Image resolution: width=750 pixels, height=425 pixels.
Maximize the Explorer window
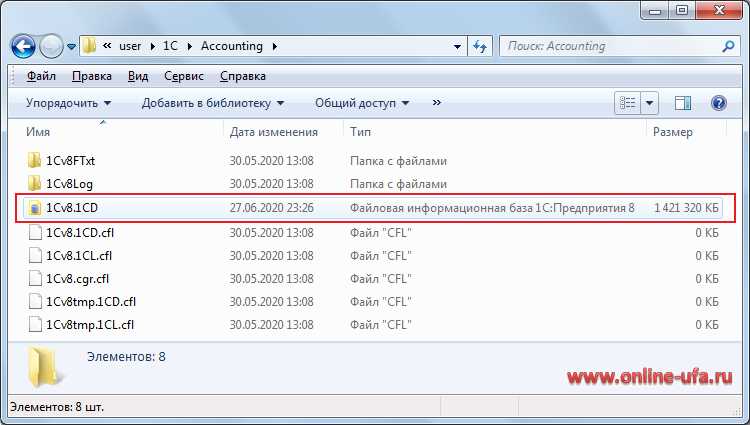pyautogui.click(x=682, y=11)
